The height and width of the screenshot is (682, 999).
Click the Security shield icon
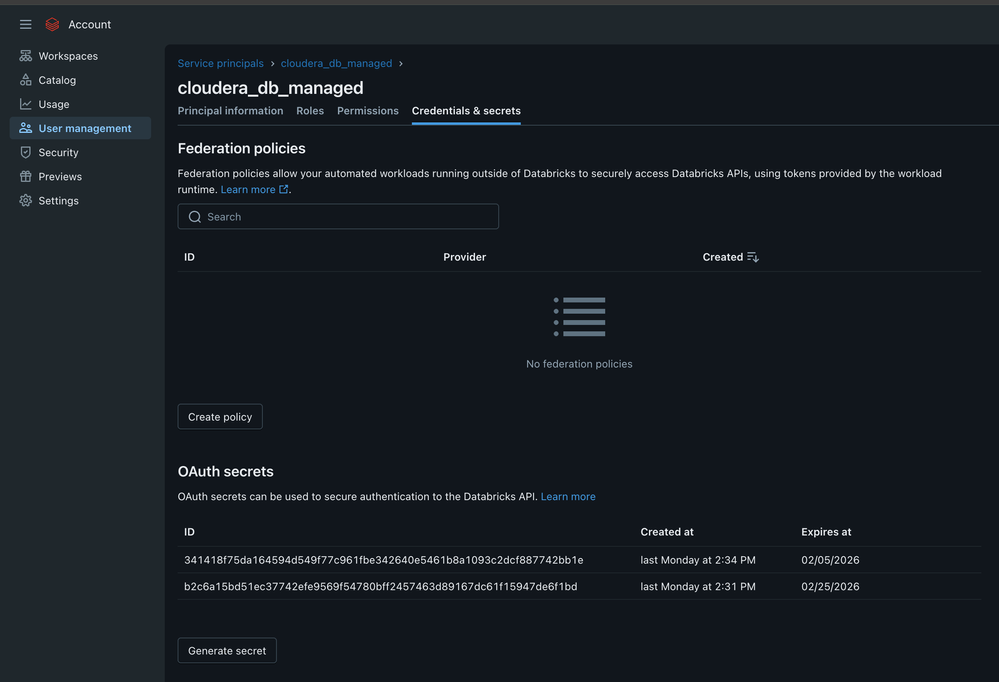(x=25, y=152)
